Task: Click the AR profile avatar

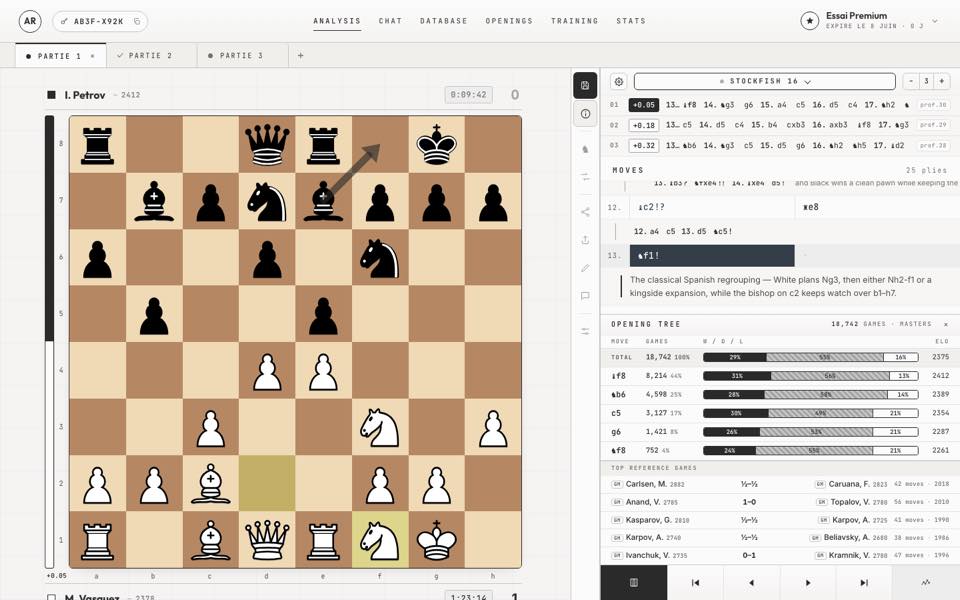Action: pyautogui.click(x=30, y=21)
